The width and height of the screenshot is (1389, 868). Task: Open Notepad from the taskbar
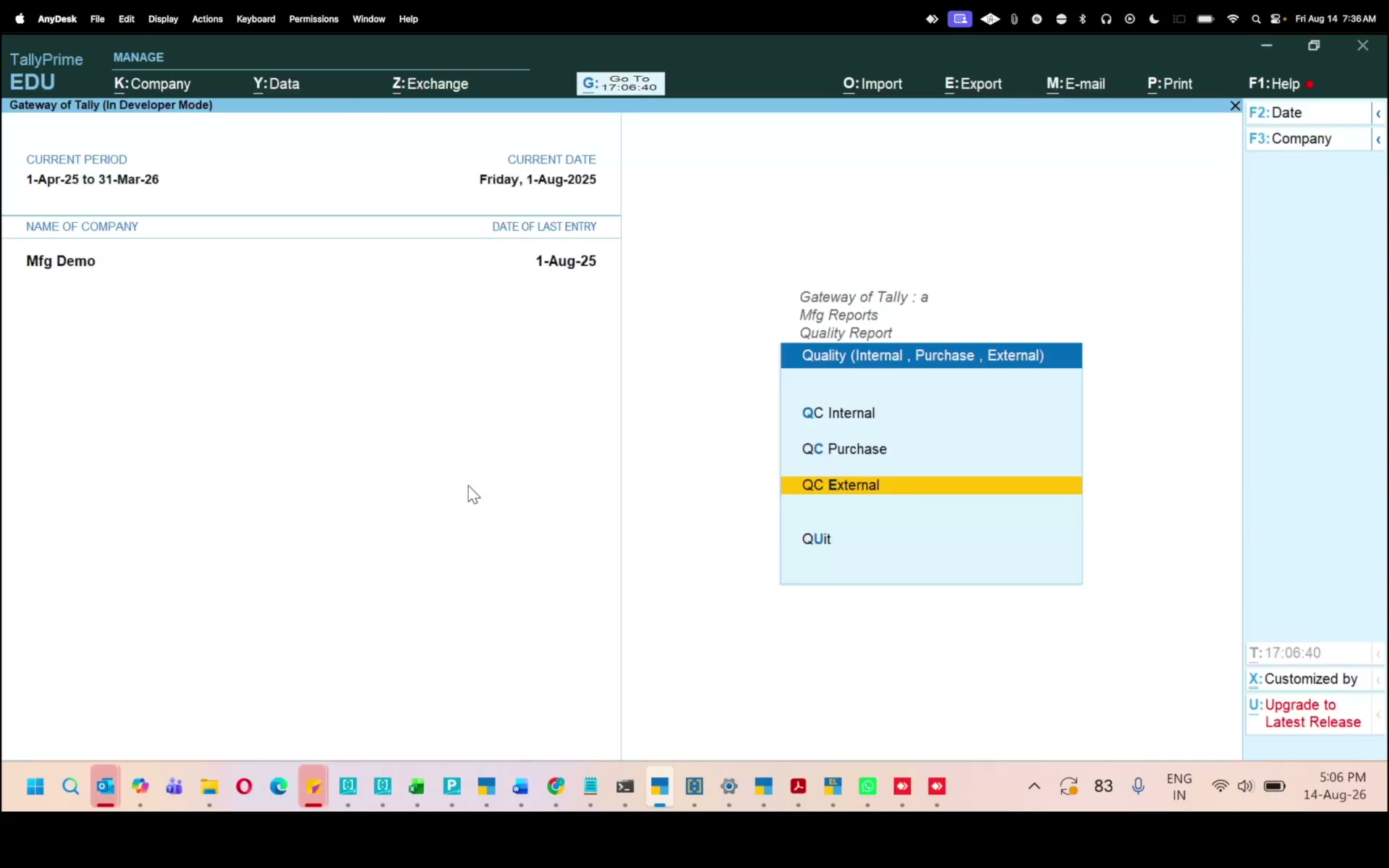tap(590, 786)
